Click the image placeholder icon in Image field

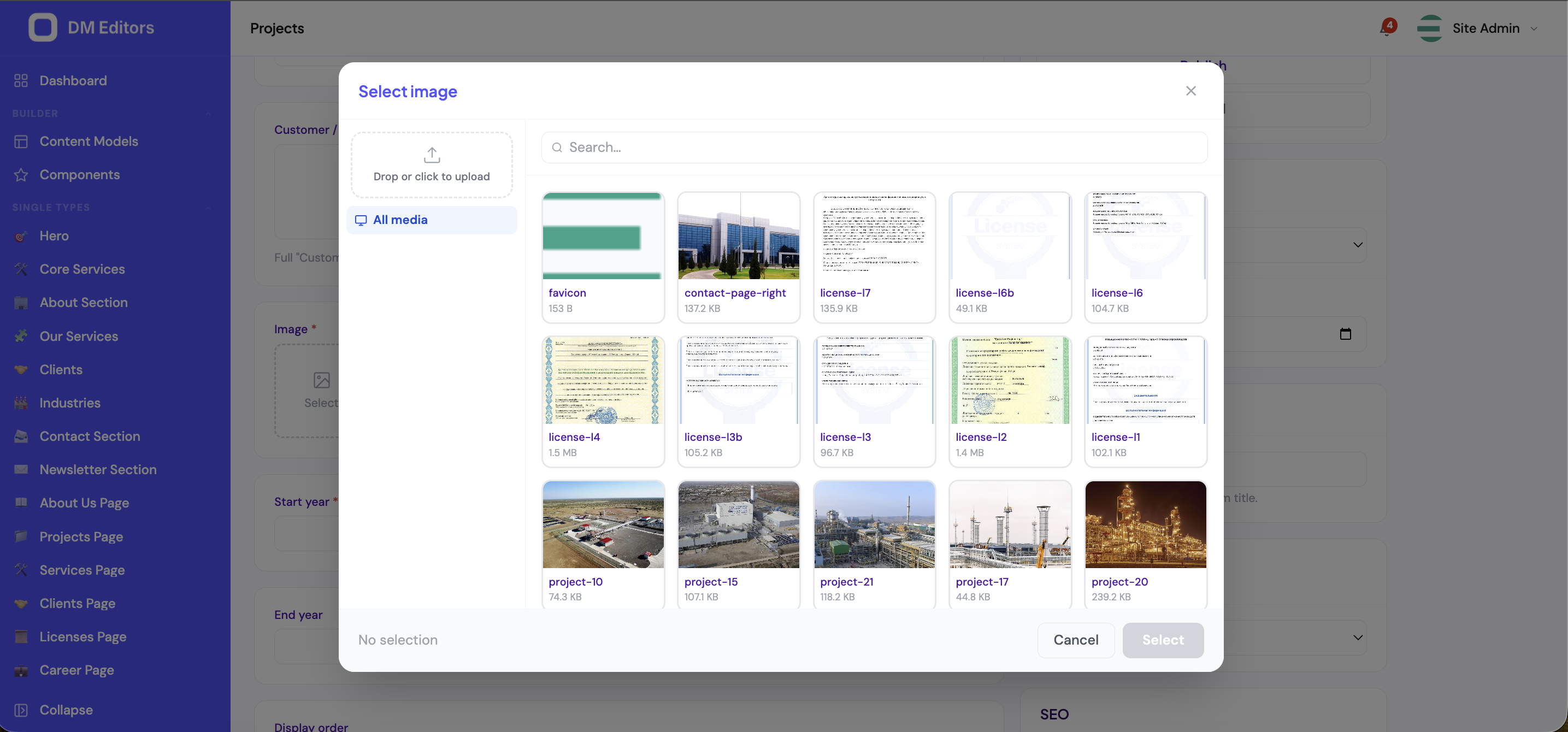click(x=321, y=380)
